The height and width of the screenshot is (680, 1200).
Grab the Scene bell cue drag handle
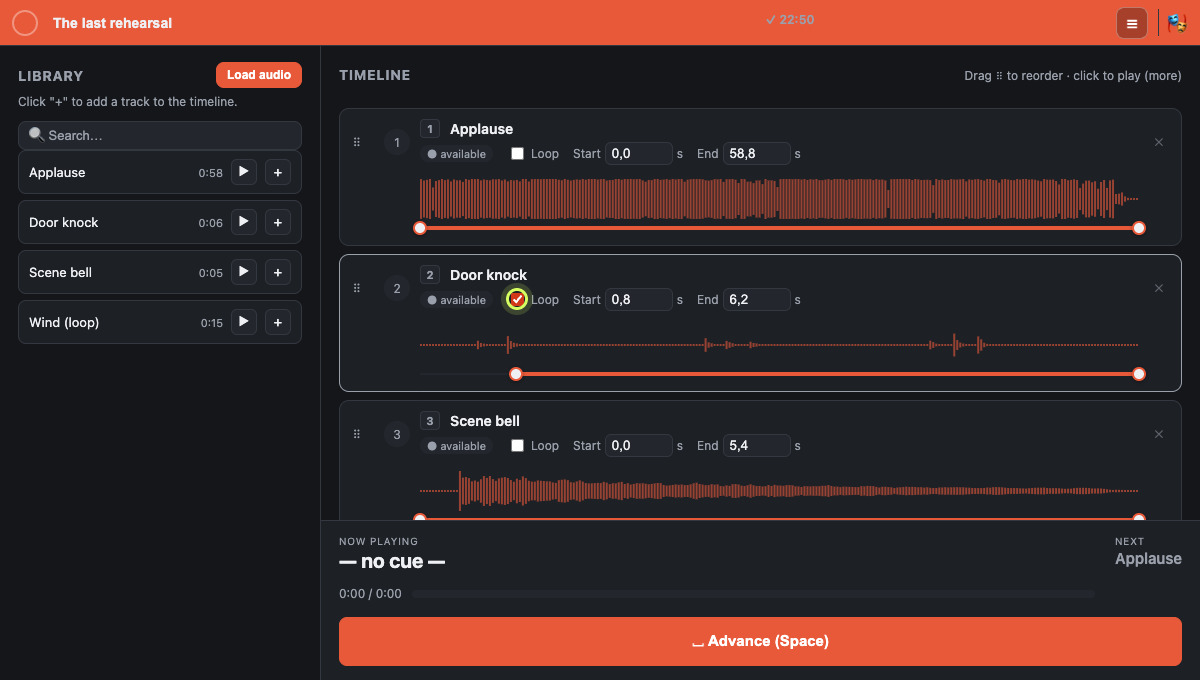(x=357, y=434)
